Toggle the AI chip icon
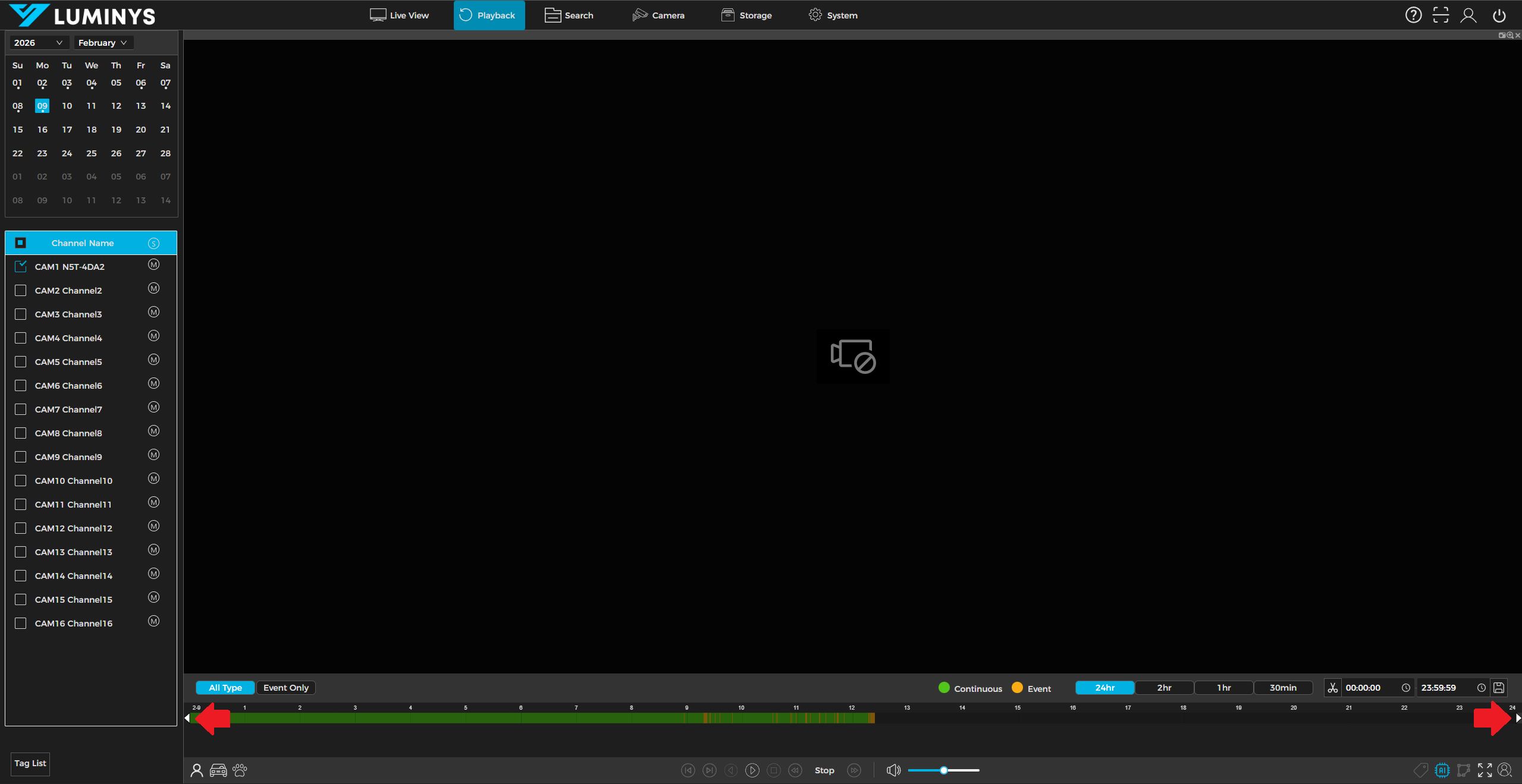This screenshot has height=784, width=1522. click(1442, 770)
